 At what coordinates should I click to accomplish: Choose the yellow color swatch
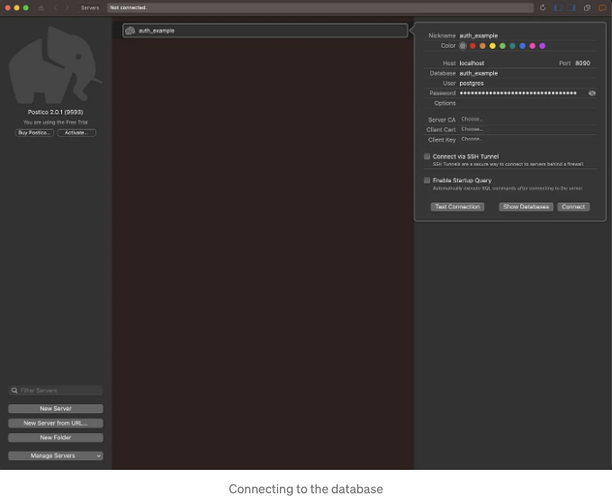493,46
